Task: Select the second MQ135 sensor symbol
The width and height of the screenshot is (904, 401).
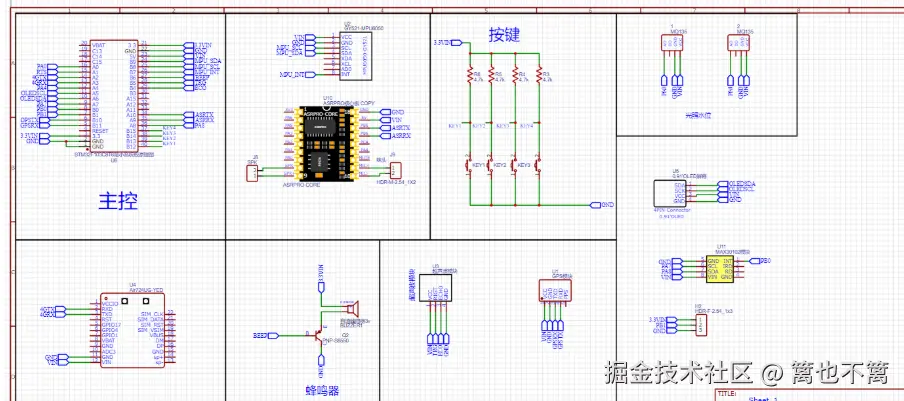Action: (x=739, y=42)
